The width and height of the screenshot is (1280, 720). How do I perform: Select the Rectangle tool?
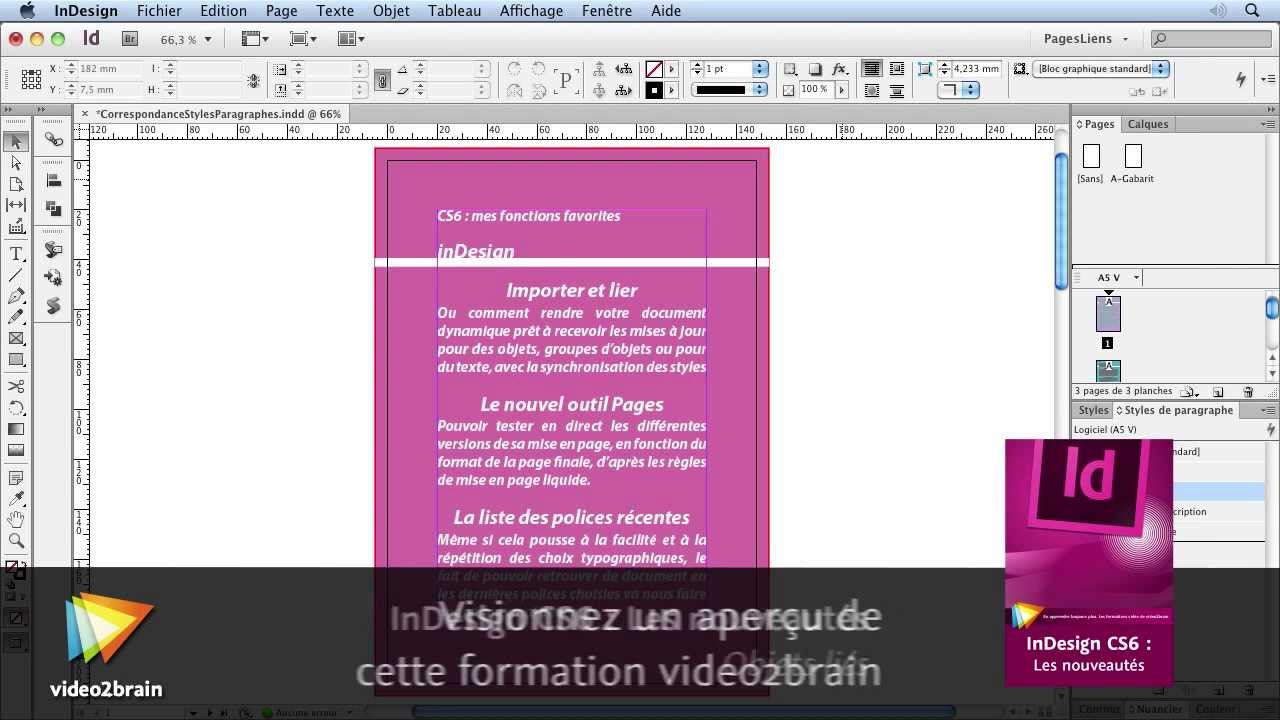16,360
